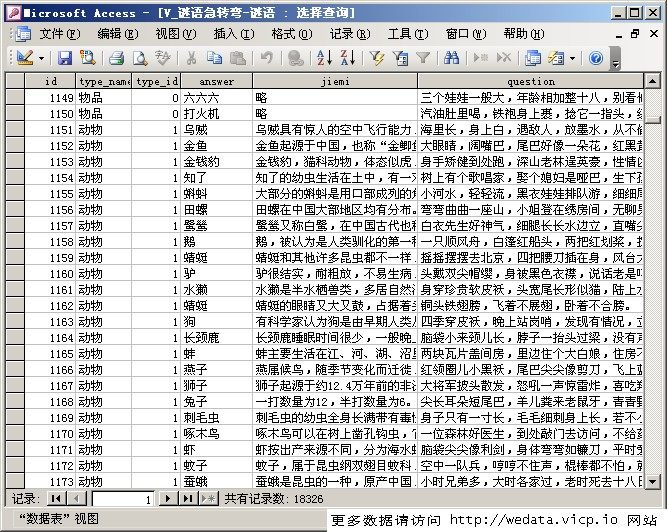This screenshot has width=667, height=532.
Task: Go to next record navigation button
Action: (168, 498)
